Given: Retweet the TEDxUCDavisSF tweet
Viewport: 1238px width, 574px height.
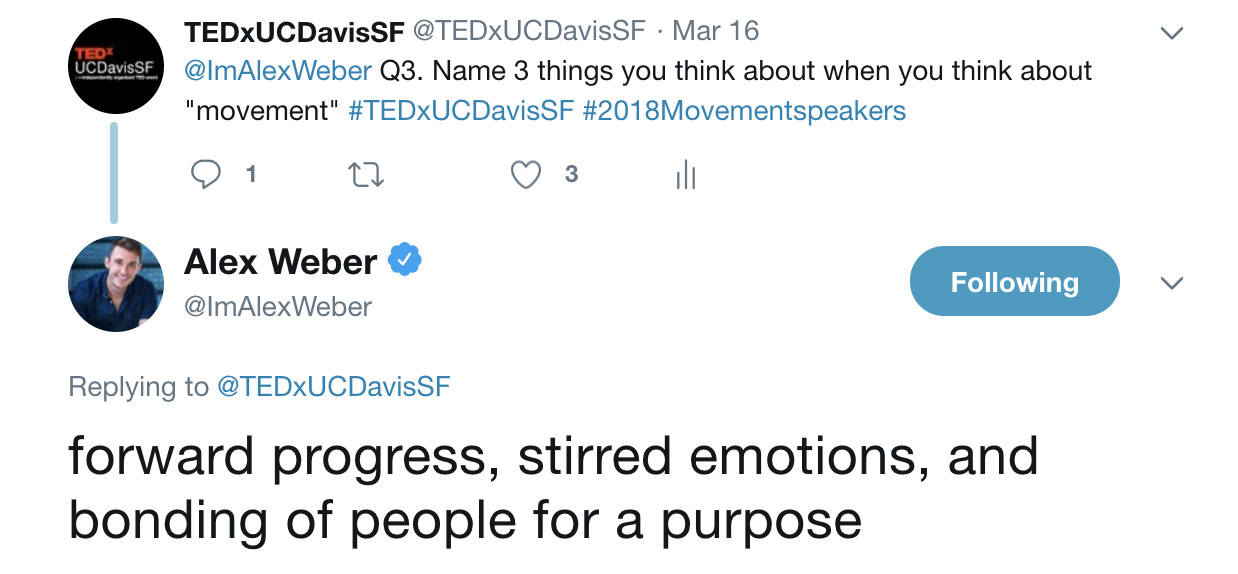Looking at the screenshot, I should pyautogui.click(x=365, y=176).
